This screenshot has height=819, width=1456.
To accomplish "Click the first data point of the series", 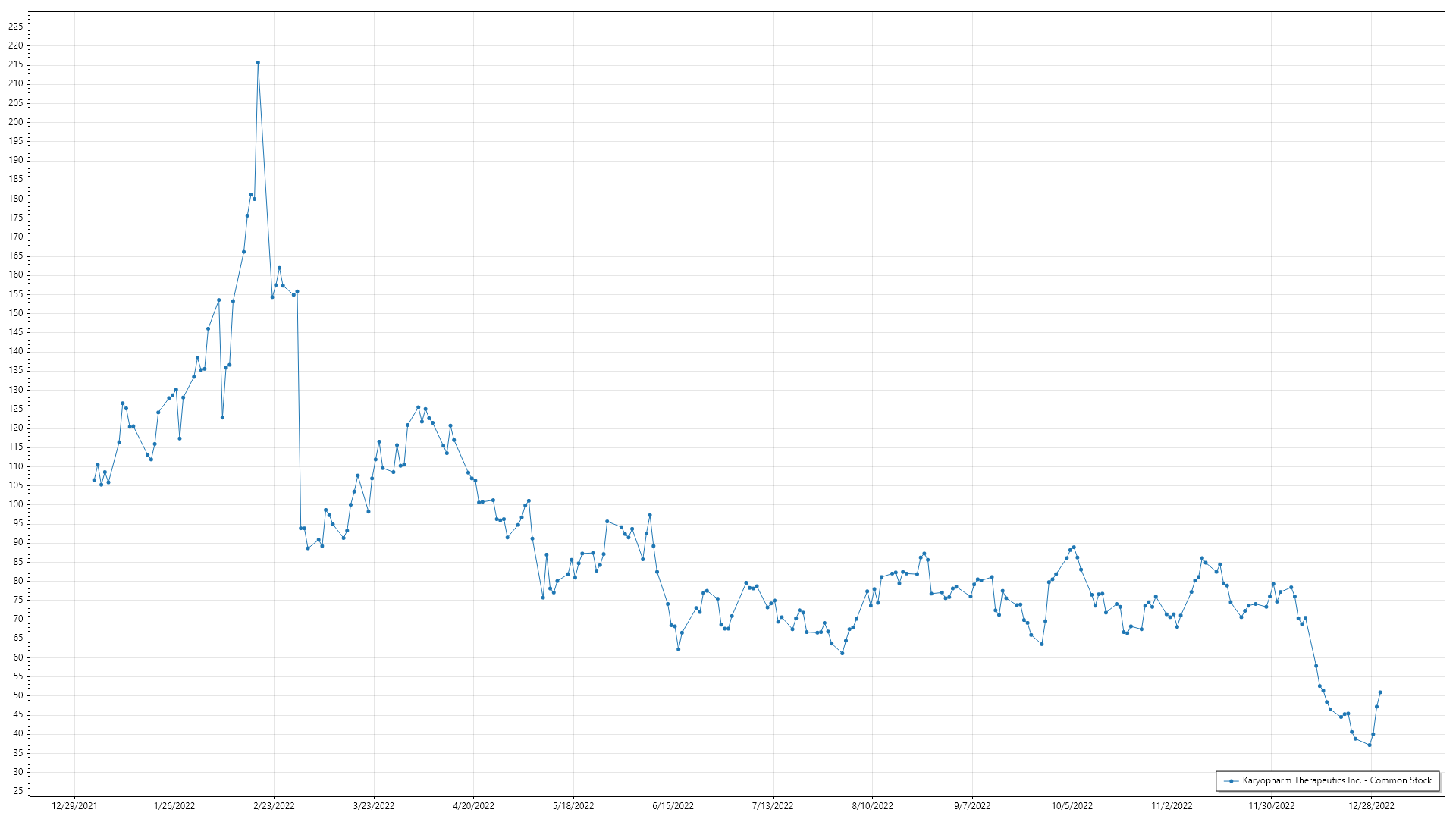I will tap(94, 480).
